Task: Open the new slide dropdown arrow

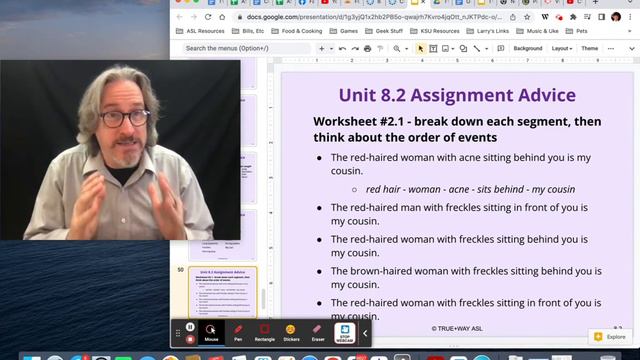Action: (x=331, y=49)
